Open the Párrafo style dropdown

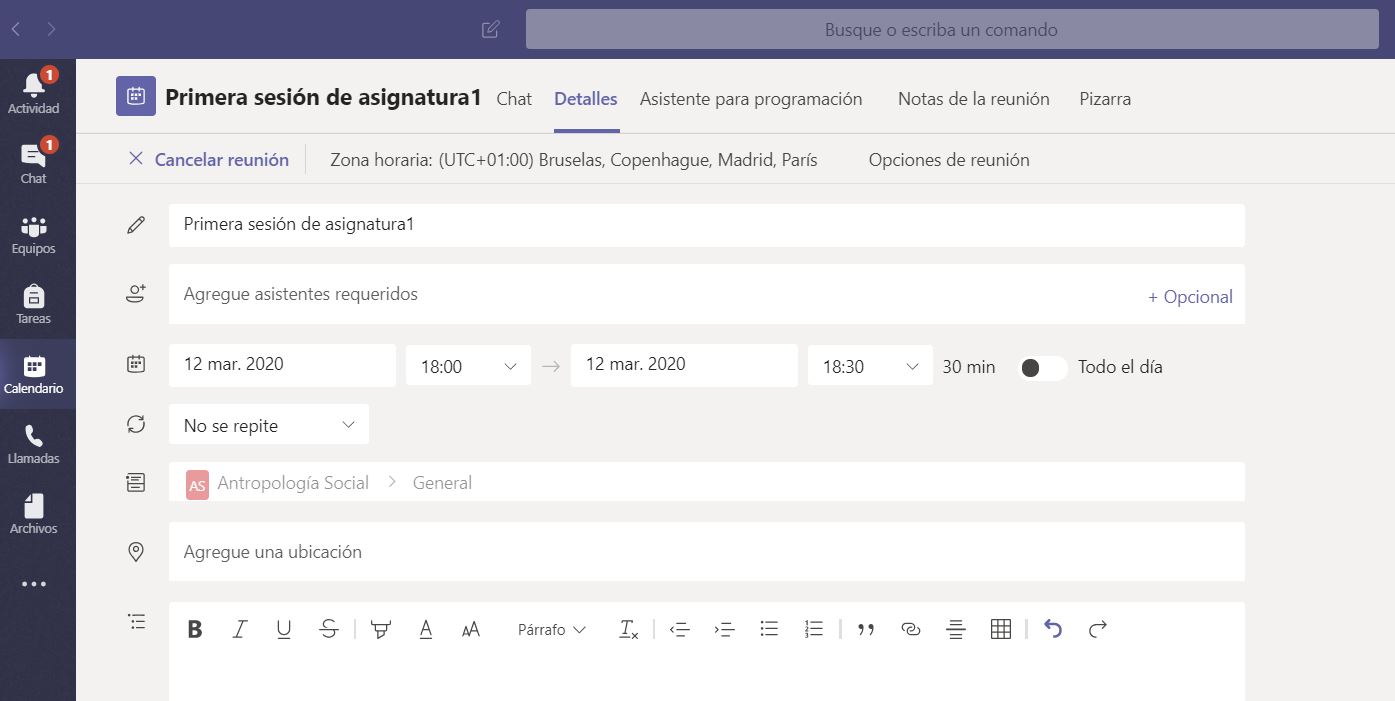pyautogui.click(x=551, y=630)
